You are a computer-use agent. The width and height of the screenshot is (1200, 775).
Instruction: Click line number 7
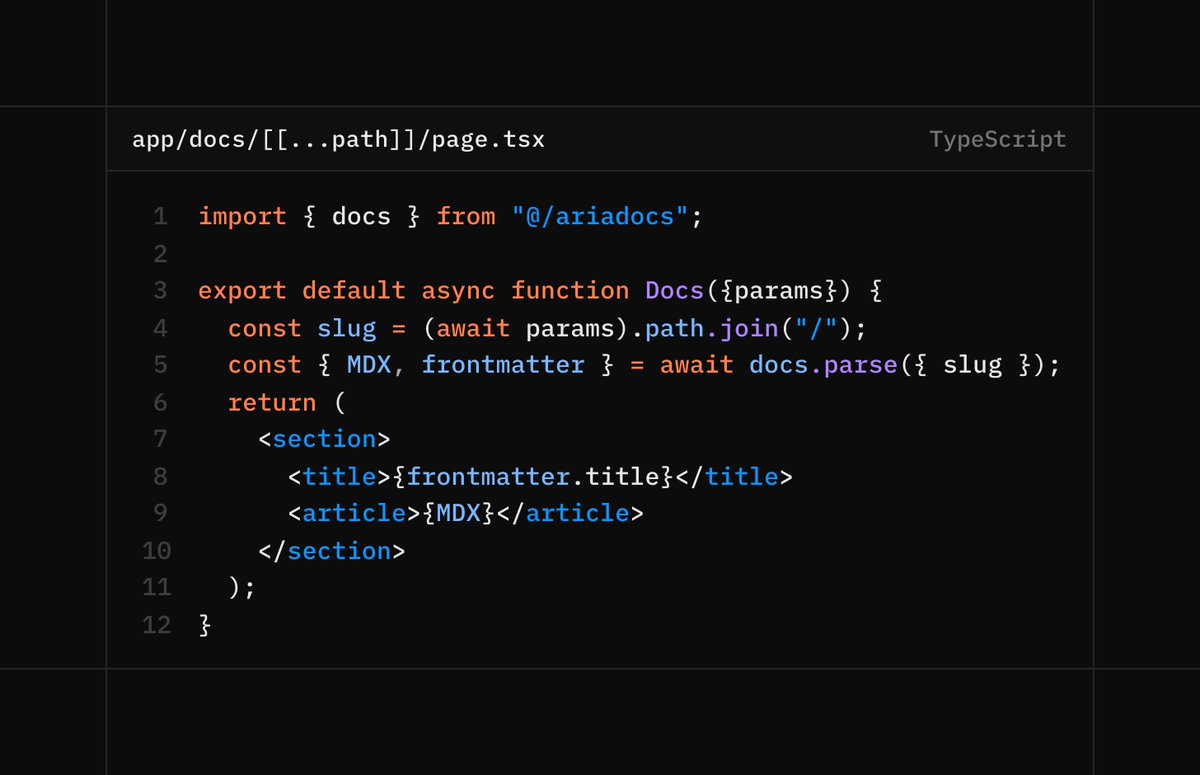(160, 439)
